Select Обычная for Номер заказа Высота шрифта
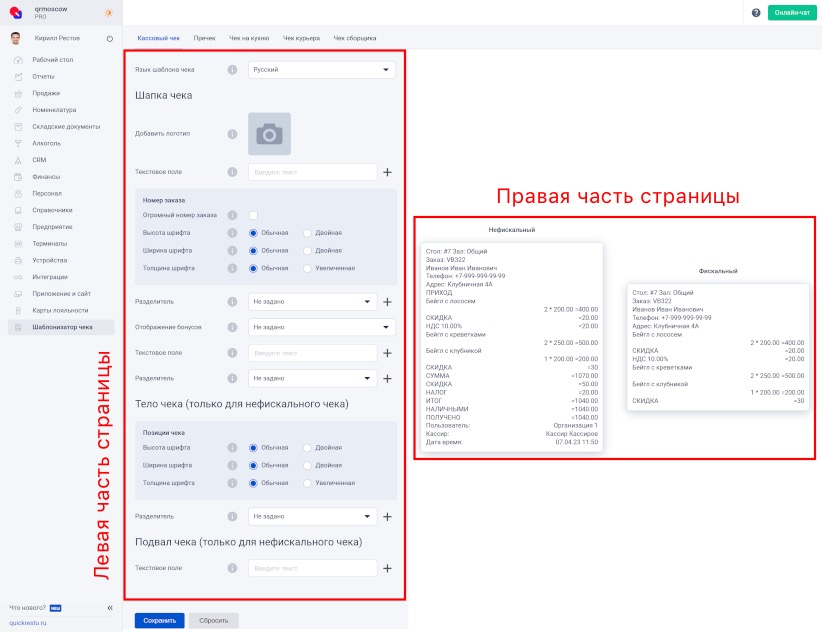Image resolution: width=822 pixels, height=632 pixels. point(253,233)
